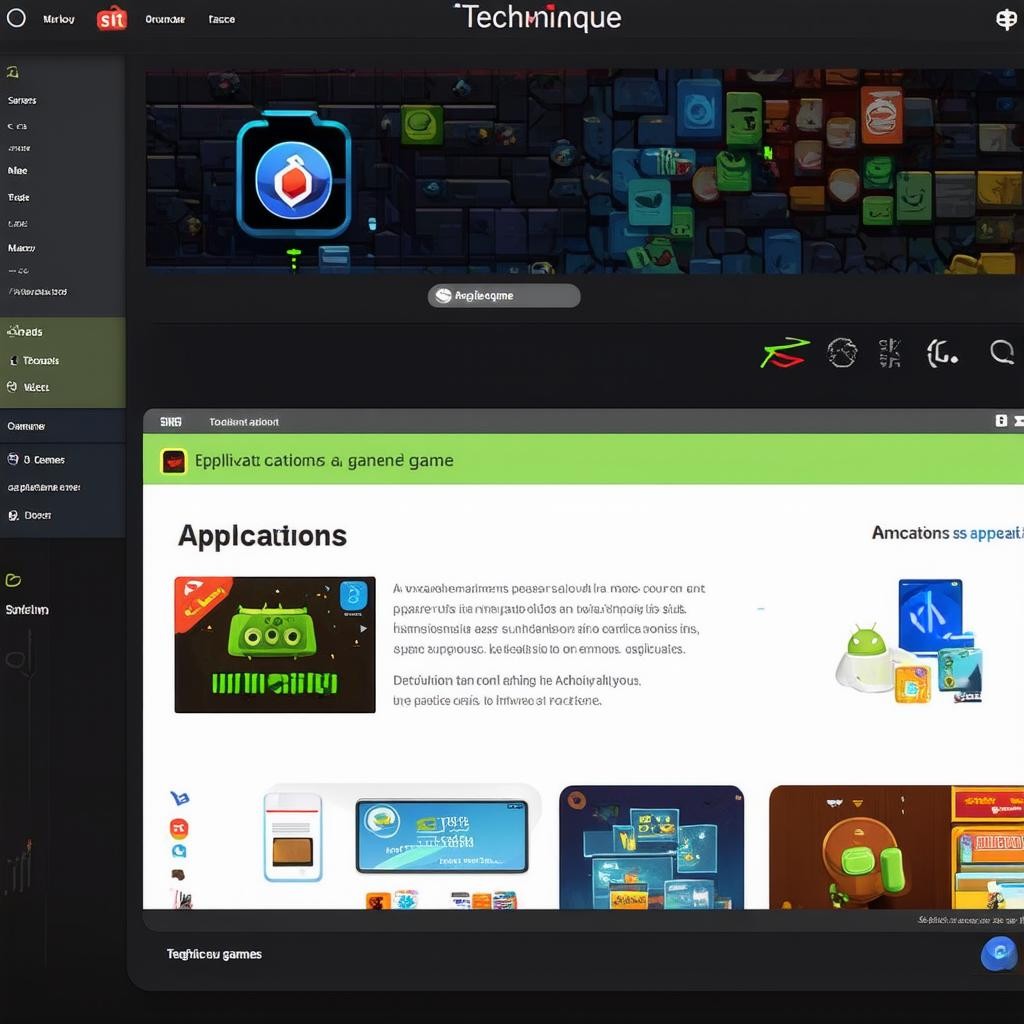Select the Videct item in sidebar
1024x1024 pixels.
pos(36,387)
